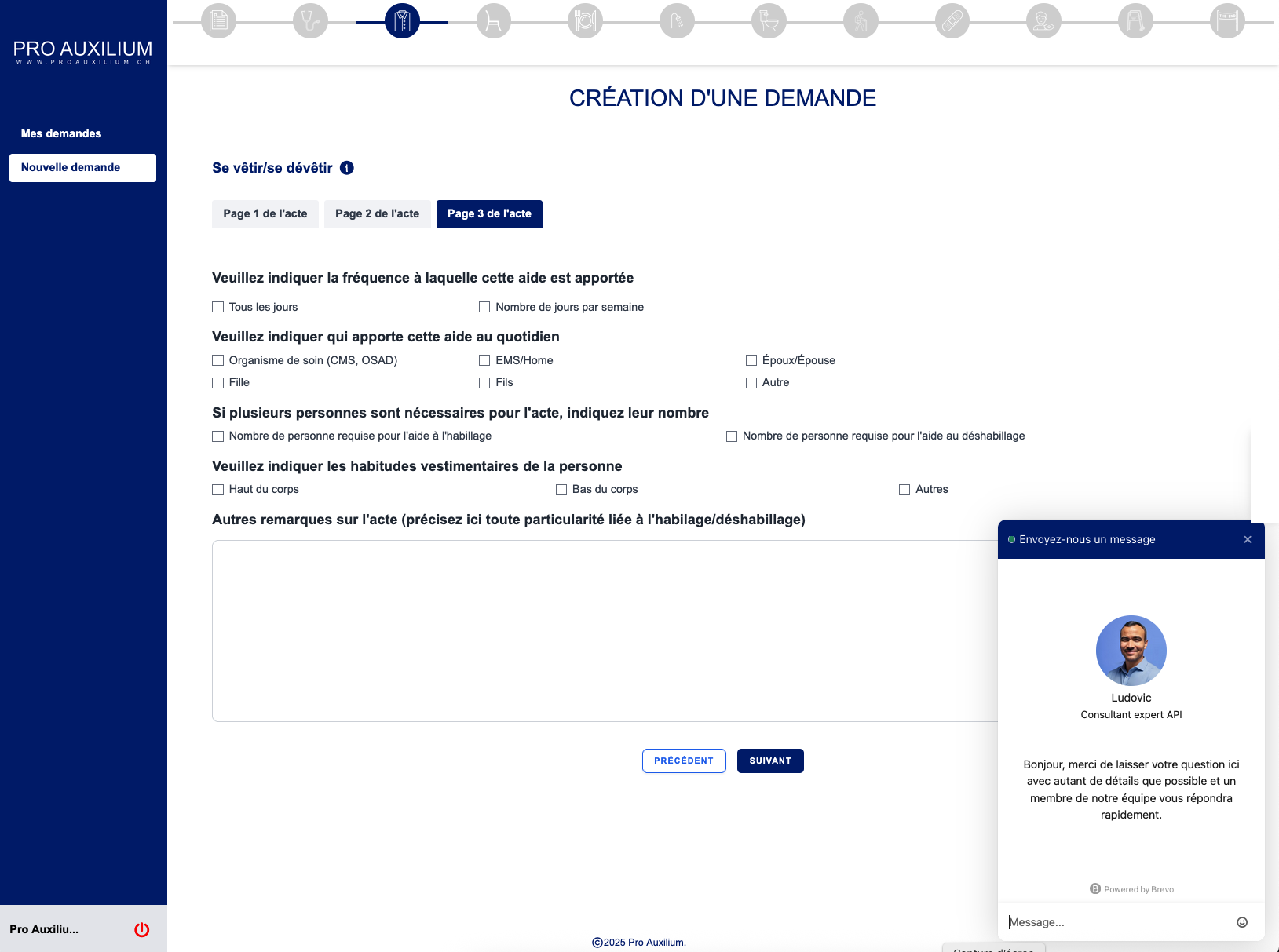Select Page 3 de l'acte tab
1279x952 pixels.
tap(489, 213)
